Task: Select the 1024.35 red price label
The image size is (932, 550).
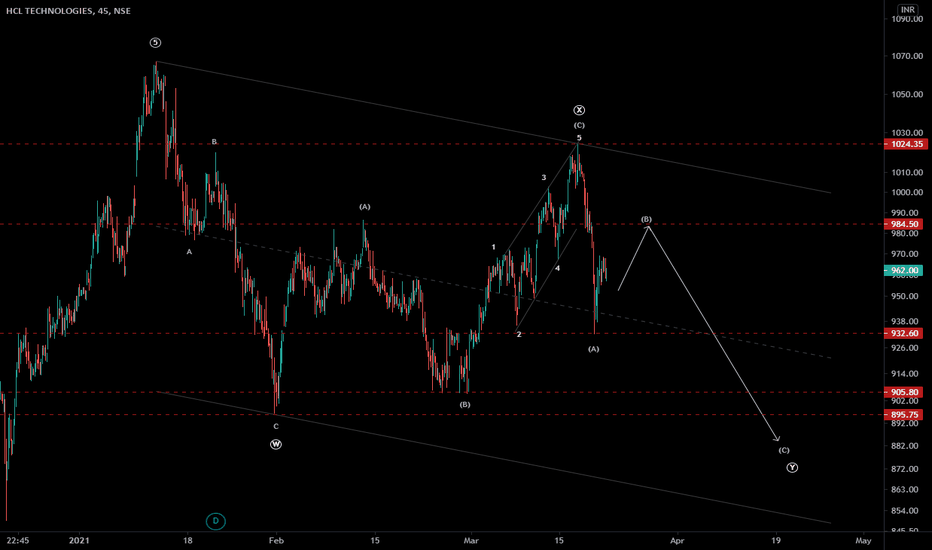Action: point(906,144)
